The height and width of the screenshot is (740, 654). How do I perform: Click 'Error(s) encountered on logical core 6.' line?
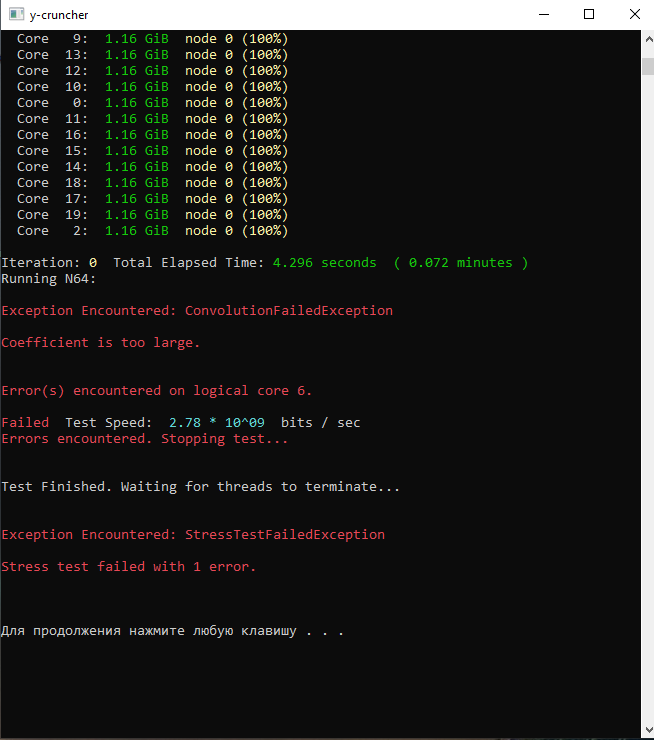coord(157,391)
